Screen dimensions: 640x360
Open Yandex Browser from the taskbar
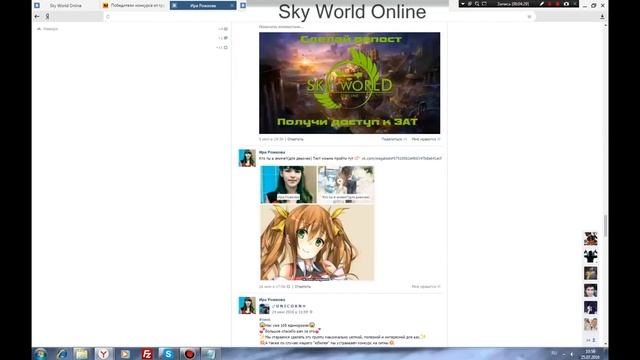[104, 354]
